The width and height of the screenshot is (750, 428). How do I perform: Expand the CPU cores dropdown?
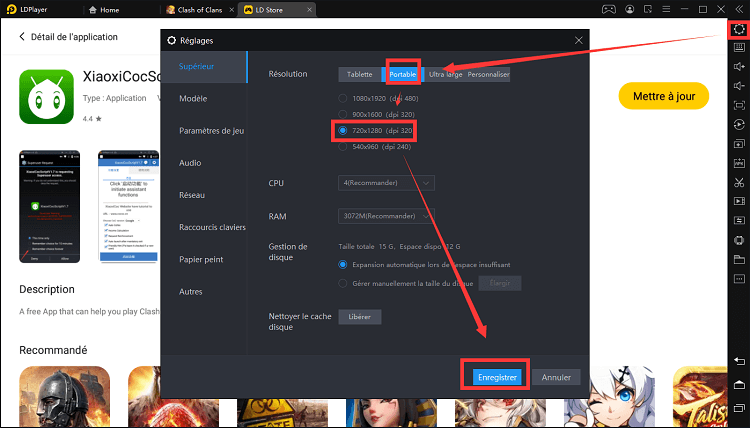(x=386, y=183)
